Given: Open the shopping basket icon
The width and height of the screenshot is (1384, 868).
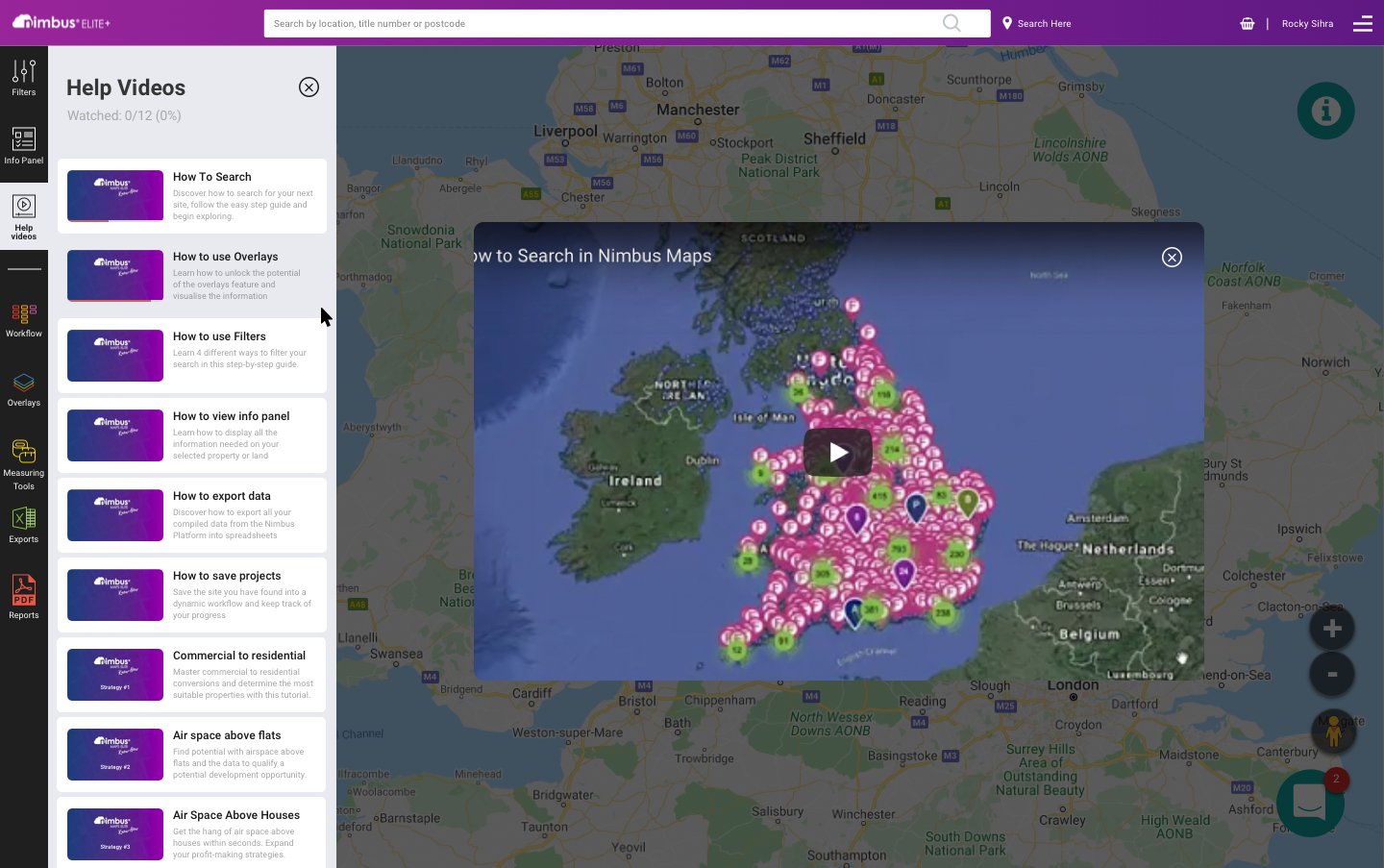Looking at the screenshot, I should point(1248,23).
